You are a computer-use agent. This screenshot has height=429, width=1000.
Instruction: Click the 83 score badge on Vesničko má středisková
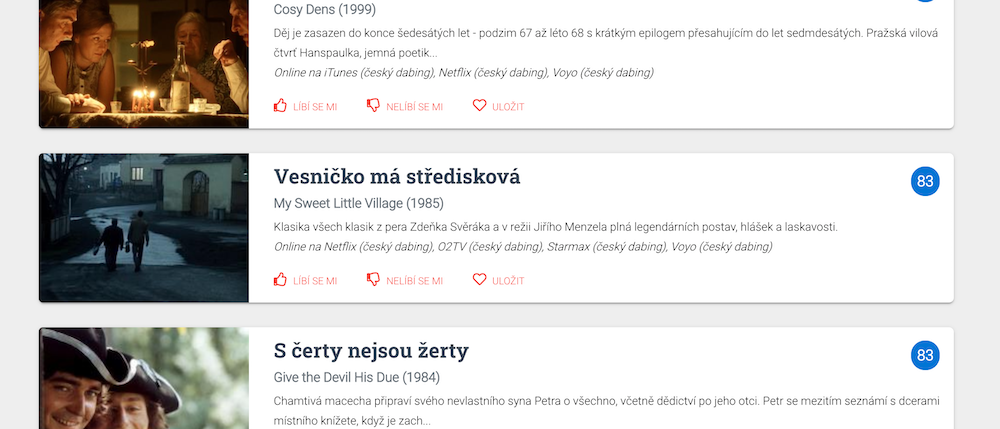925,182
